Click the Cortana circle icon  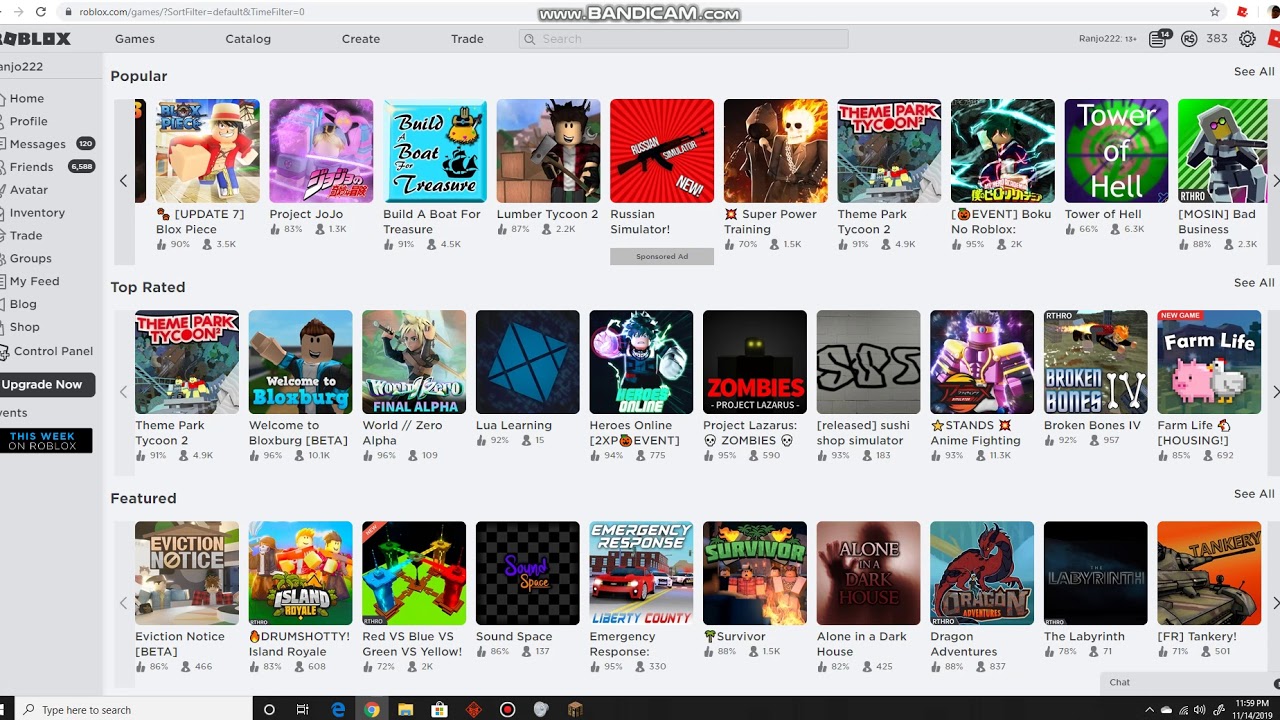[x=269, y=709]
